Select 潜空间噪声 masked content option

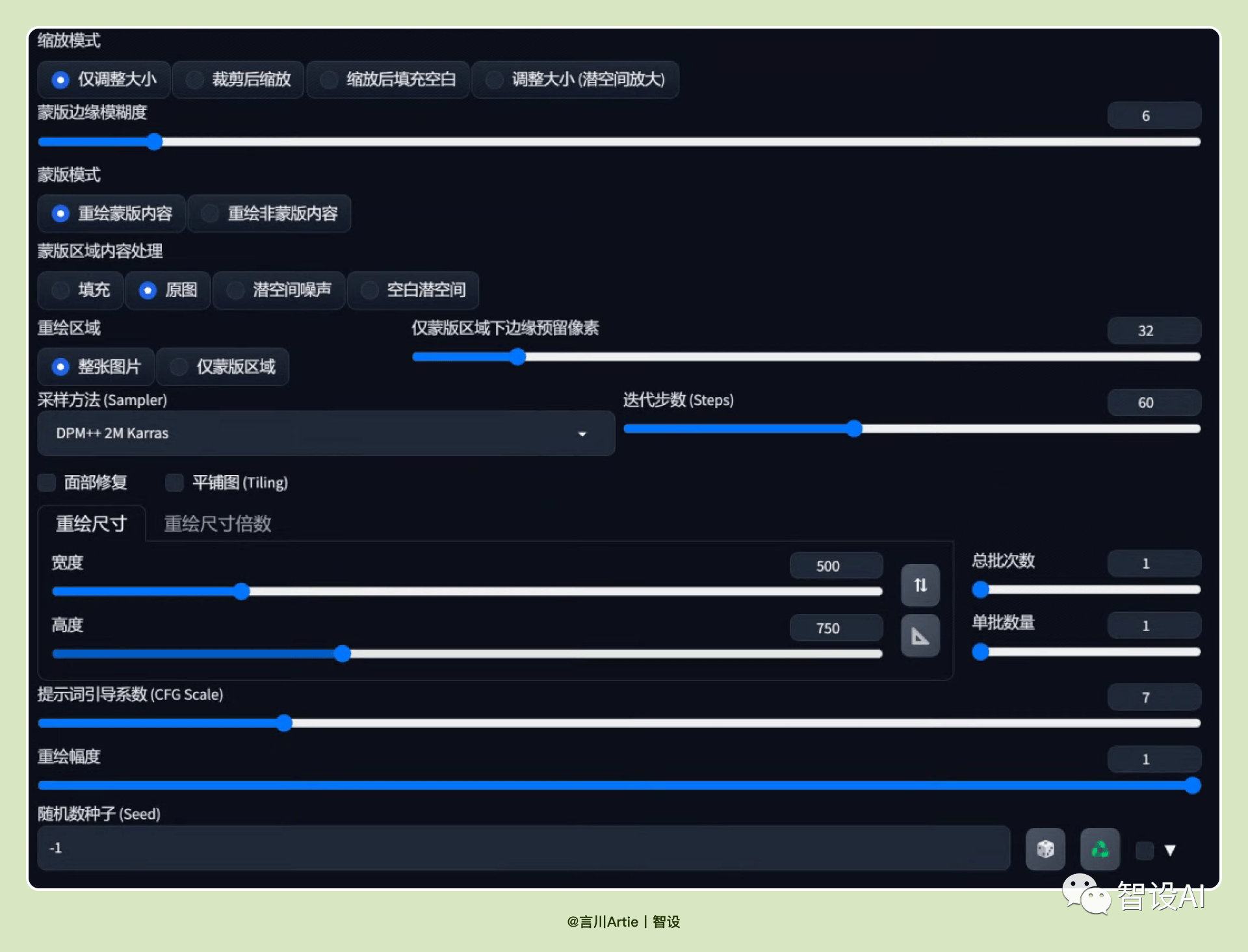coord(279,290)
